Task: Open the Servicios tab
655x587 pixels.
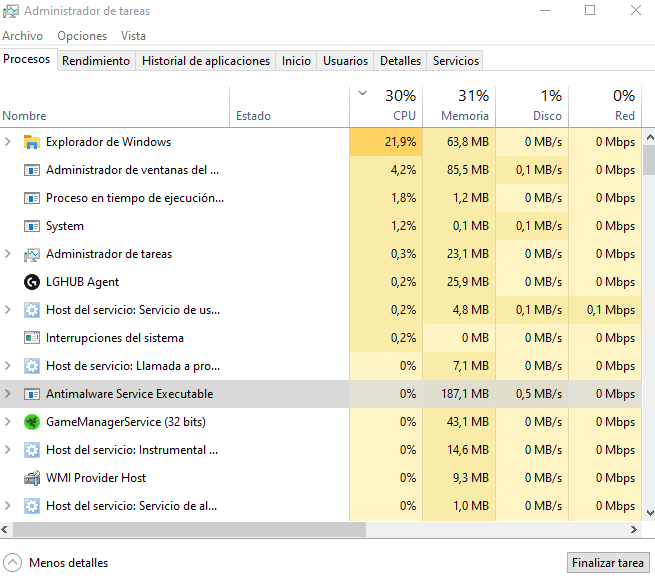Action: (455, 61)
